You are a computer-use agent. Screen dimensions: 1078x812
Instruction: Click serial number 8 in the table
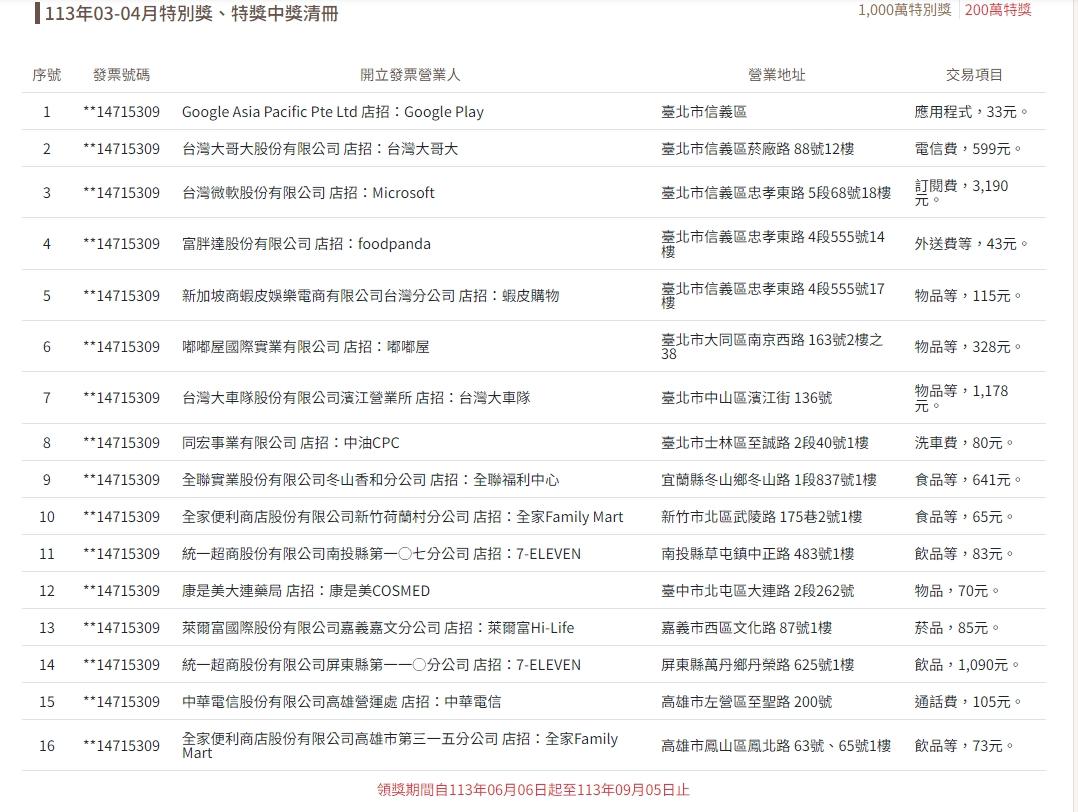(47, 443)
